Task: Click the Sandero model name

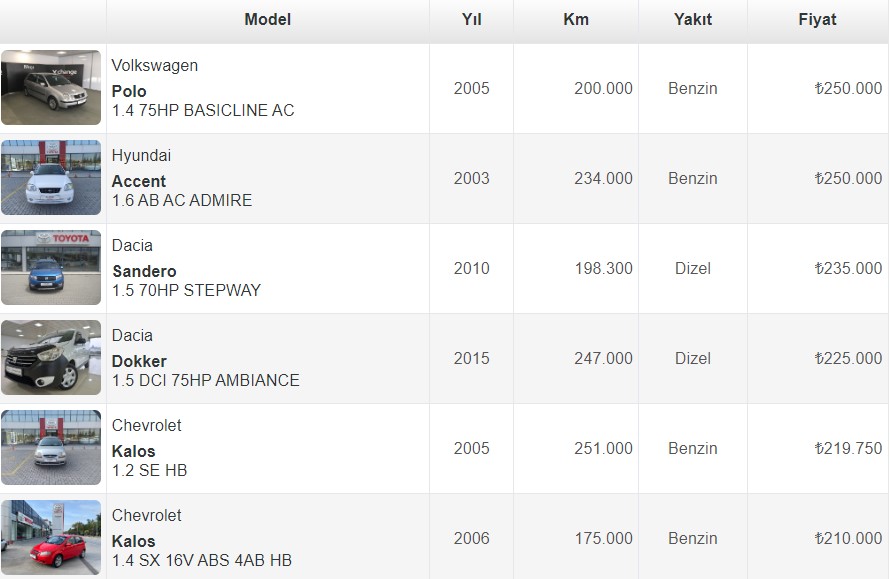Action: click(144, 271)
